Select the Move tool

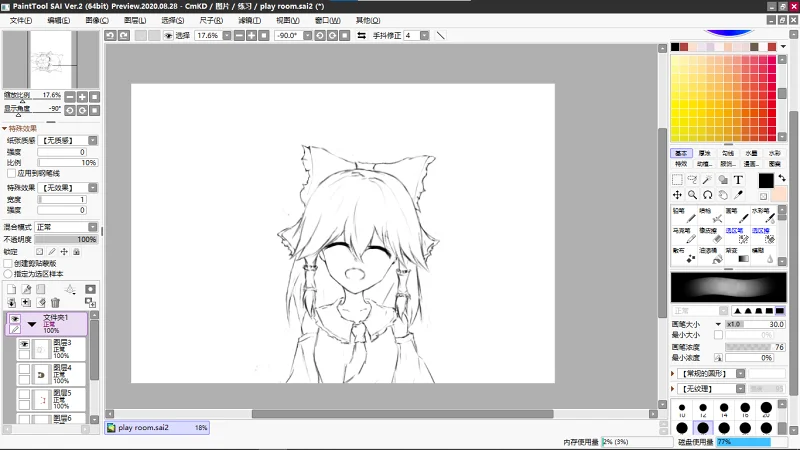677,195
